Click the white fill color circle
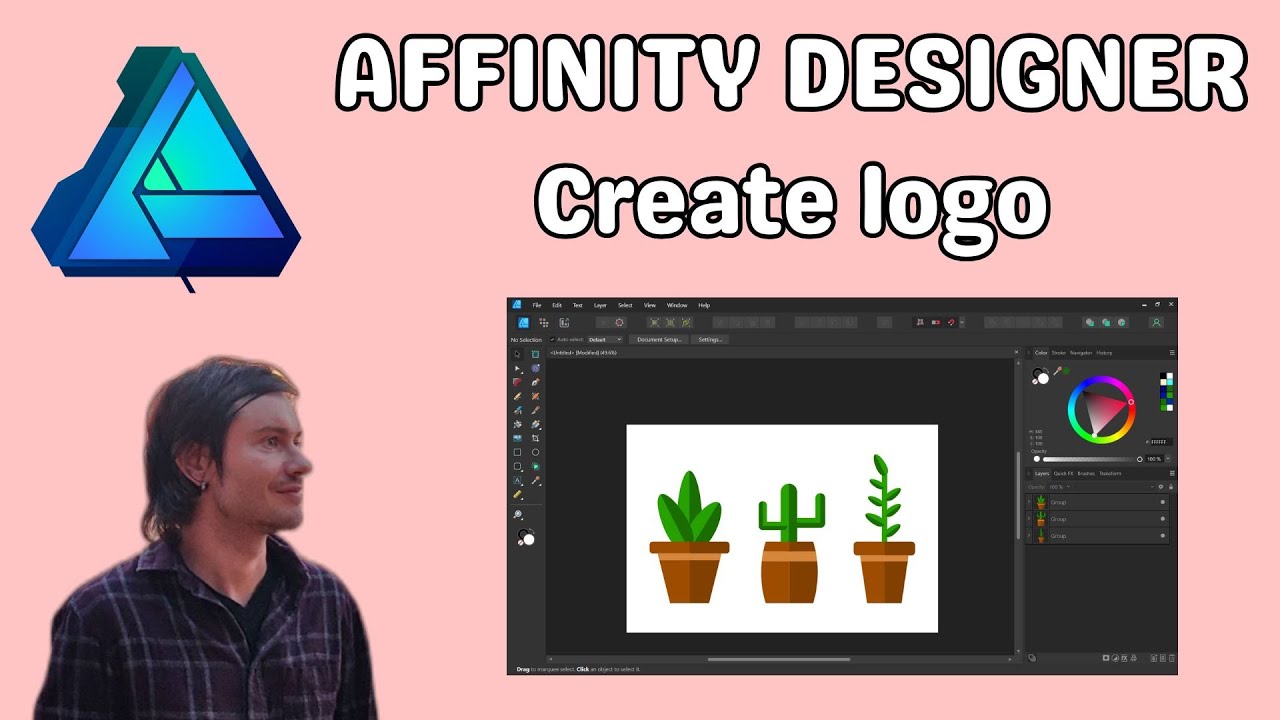1280x720 pixels. (x=1043, y=378)
